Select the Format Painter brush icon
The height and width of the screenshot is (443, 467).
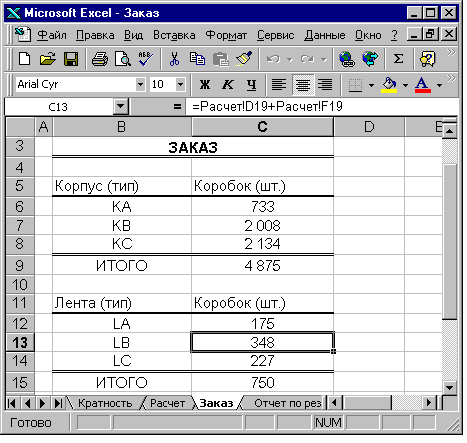coord(244,59)
